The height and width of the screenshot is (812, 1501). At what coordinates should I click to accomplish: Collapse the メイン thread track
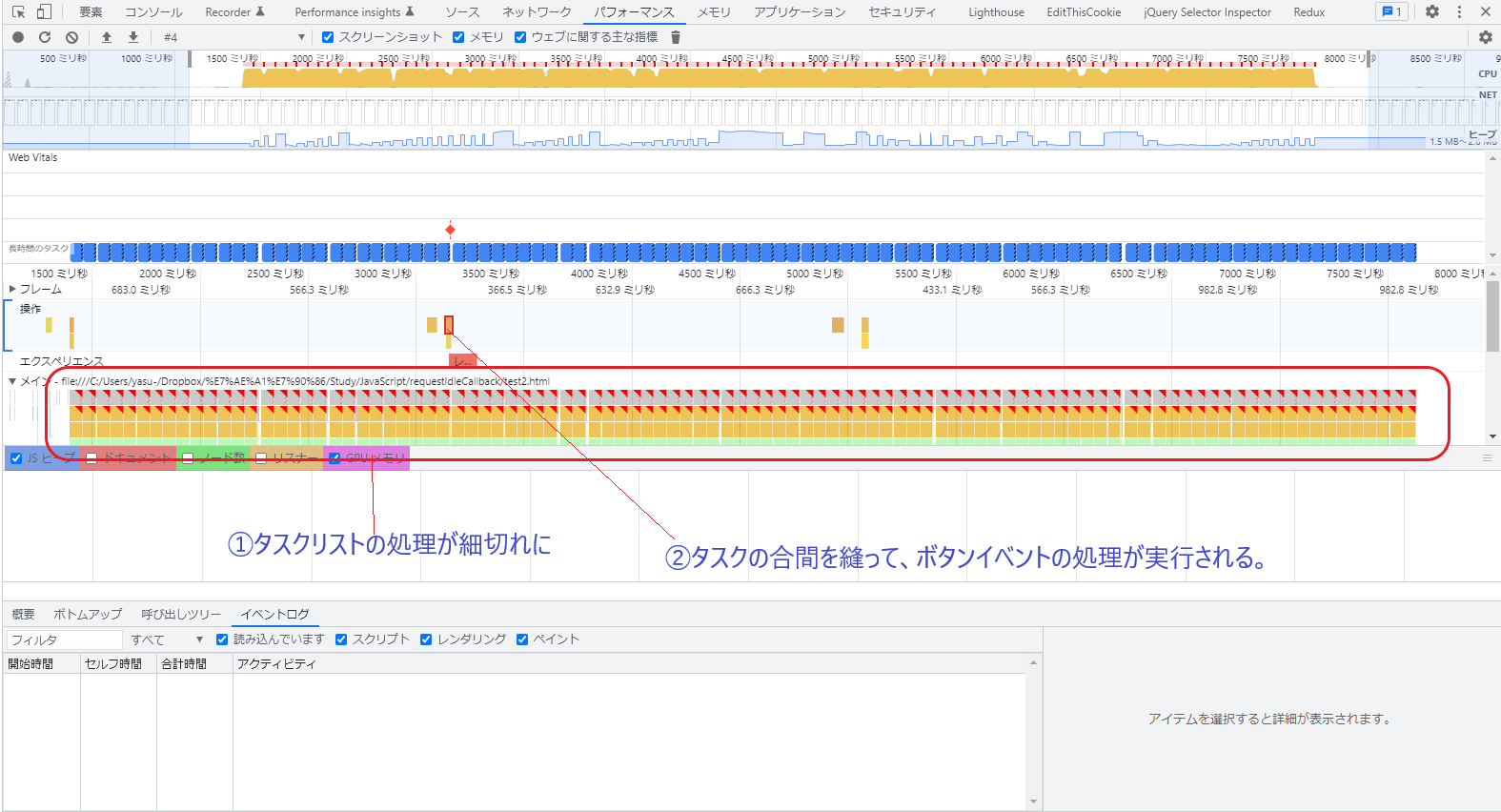coord(12,381)
